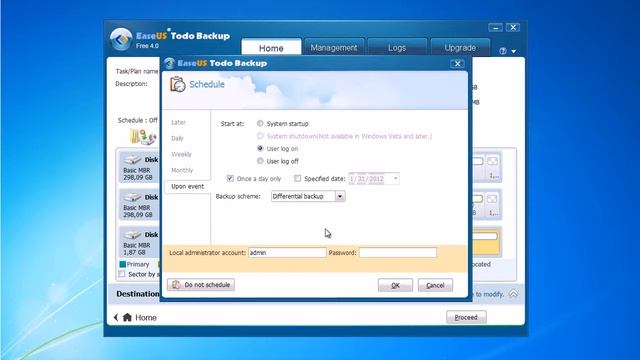Cancel the Schedule dialog
The image size is (640, 360).
(x=435, y=285)
